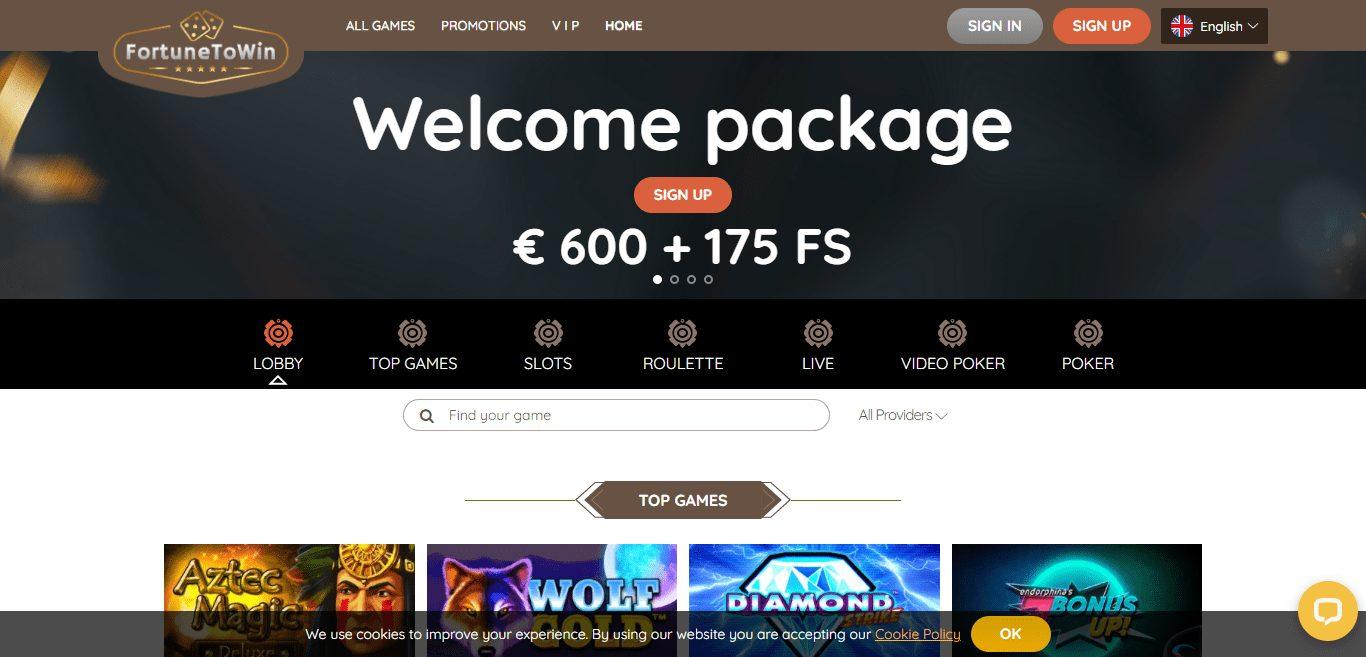1366x657 pixels.
Task: Click the SIGN IN button
Action: [995, 26]
